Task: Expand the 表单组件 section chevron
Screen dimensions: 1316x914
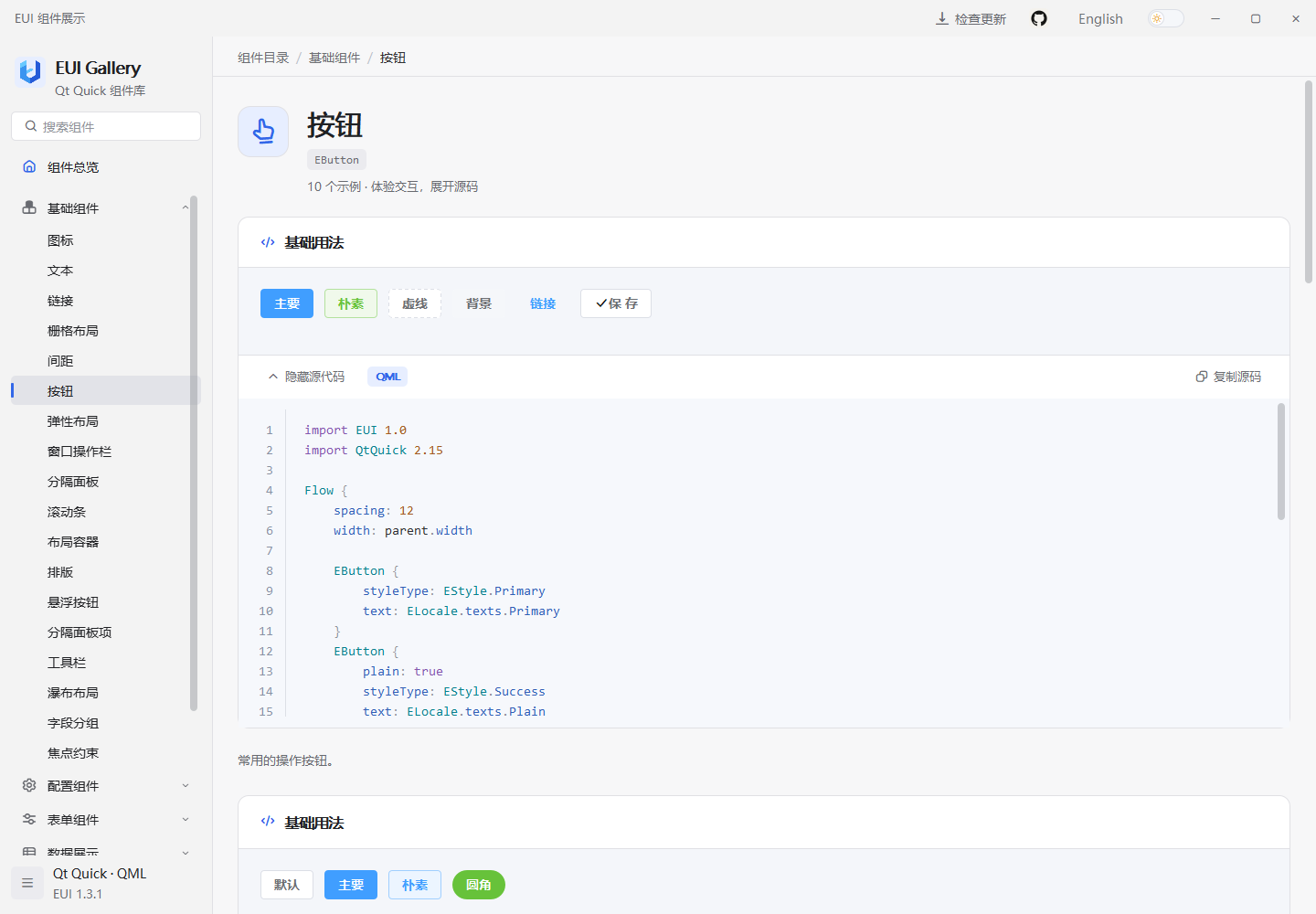Action: click(x=186, y=819)
